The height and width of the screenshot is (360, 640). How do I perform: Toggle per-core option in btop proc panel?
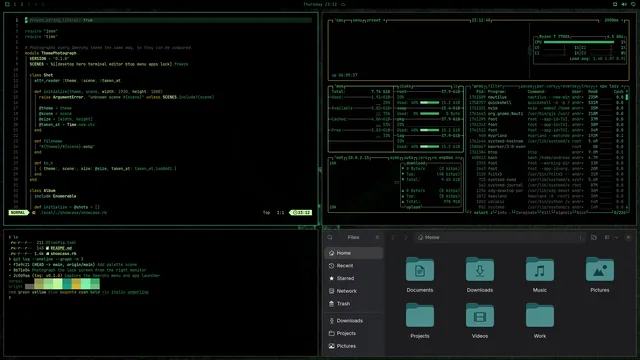point(545,87)
